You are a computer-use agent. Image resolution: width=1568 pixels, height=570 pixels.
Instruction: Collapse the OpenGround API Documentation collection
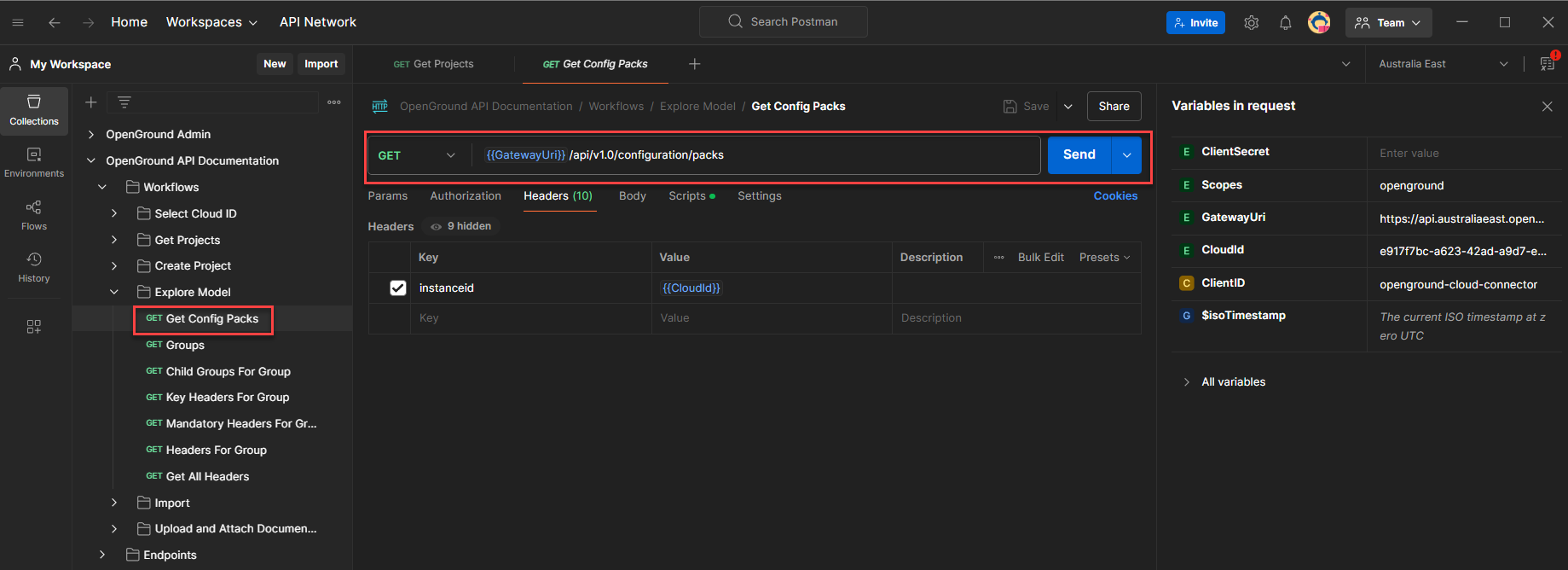91,160
